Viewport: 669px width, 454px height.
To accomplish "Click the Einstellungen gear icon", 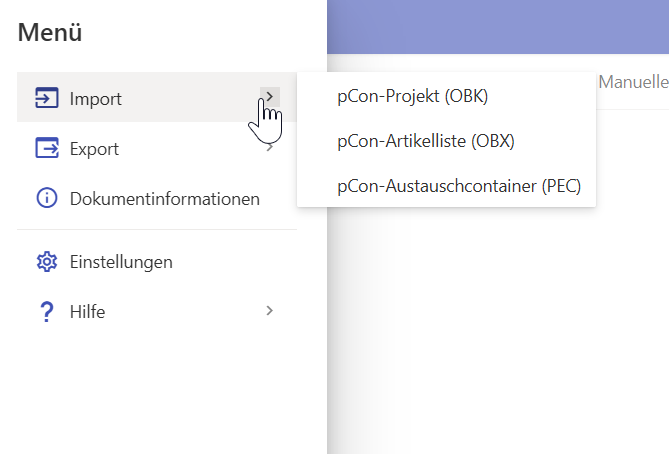I will (47, 261).
